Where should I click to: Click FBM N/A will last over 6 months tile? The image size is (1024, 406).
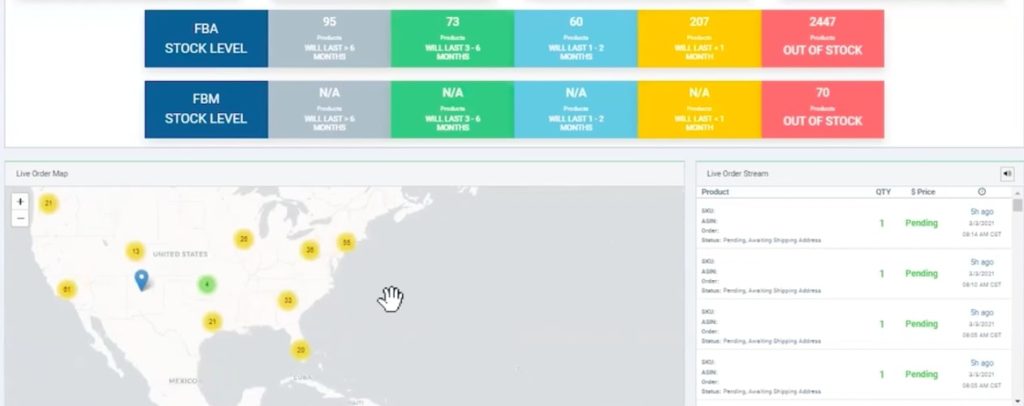329,110
